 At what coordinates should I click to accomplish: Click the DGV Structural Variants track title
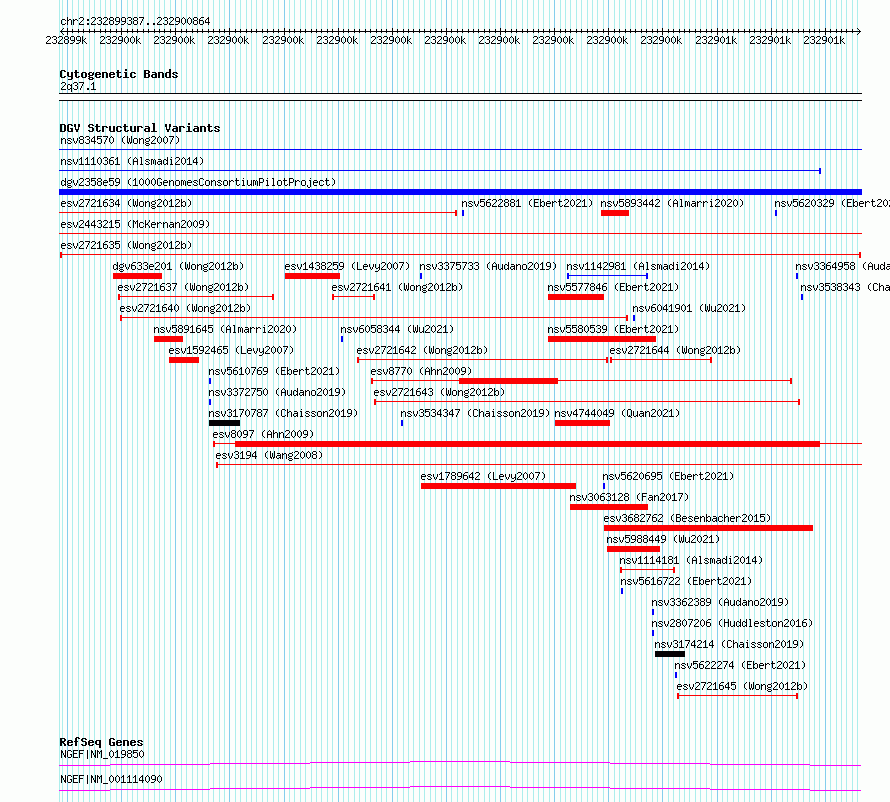pyautogui.click(x=140, y=128)
